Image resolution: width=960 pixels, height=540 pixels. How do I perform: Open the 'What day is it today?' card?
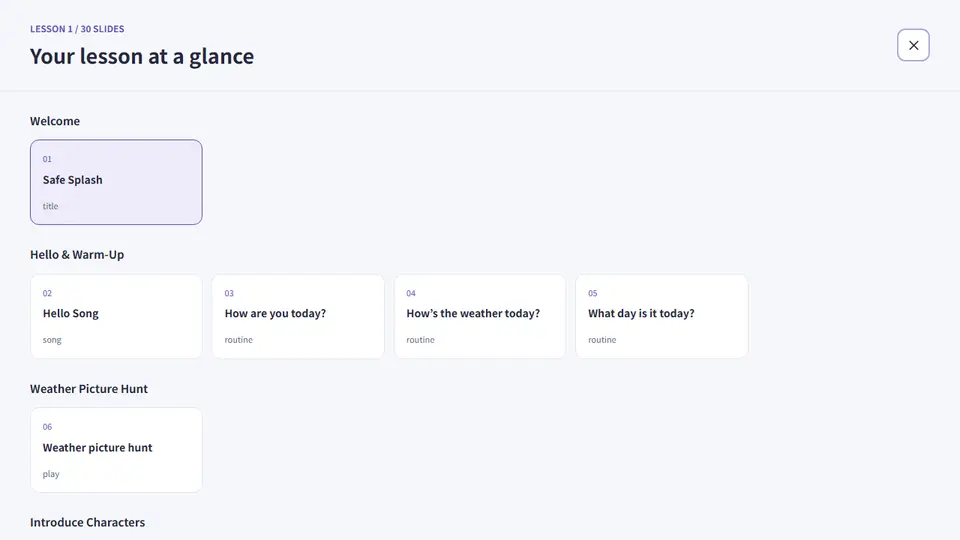pyautogui.click(x=662, y=316)
